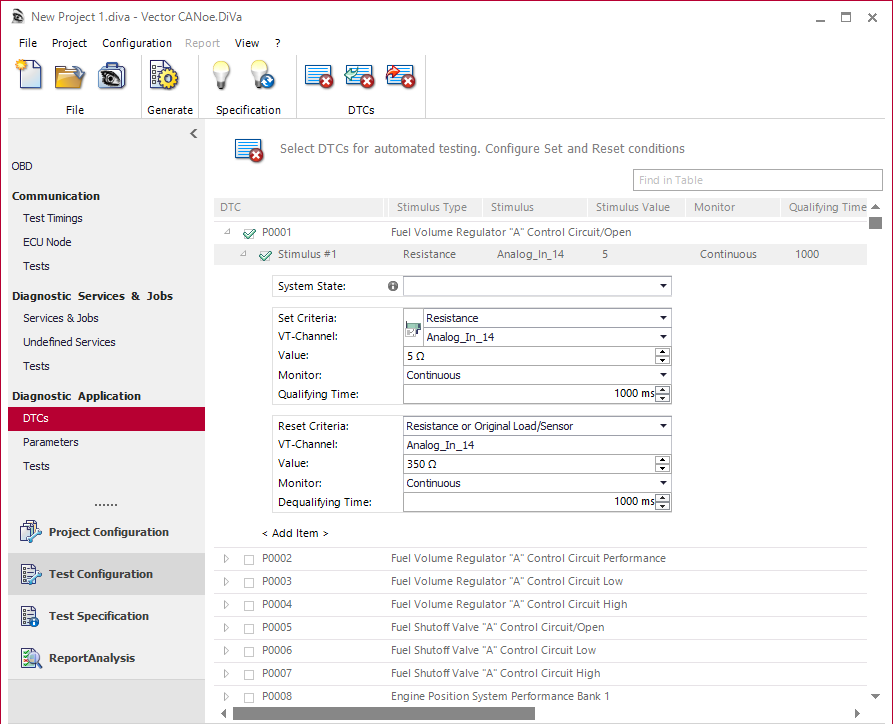Viewport: 893px width, 724px height.
Task: Increase the Set Criteria Value with up arrow
Action: (x=662, y=351)
